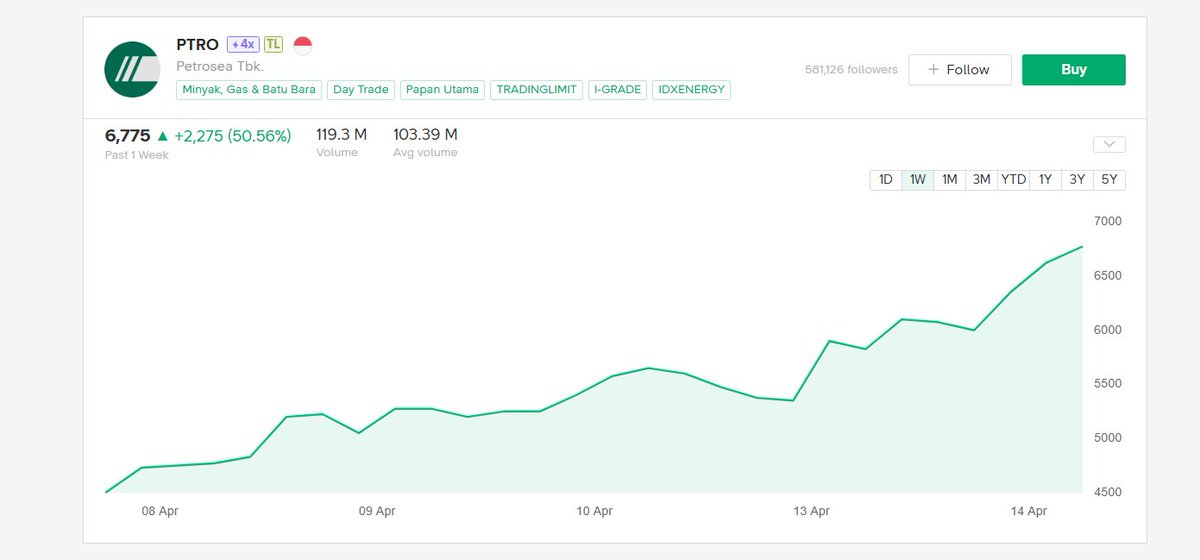
Task: Click the 09 Apr axis label
Action: coord(378,511)
